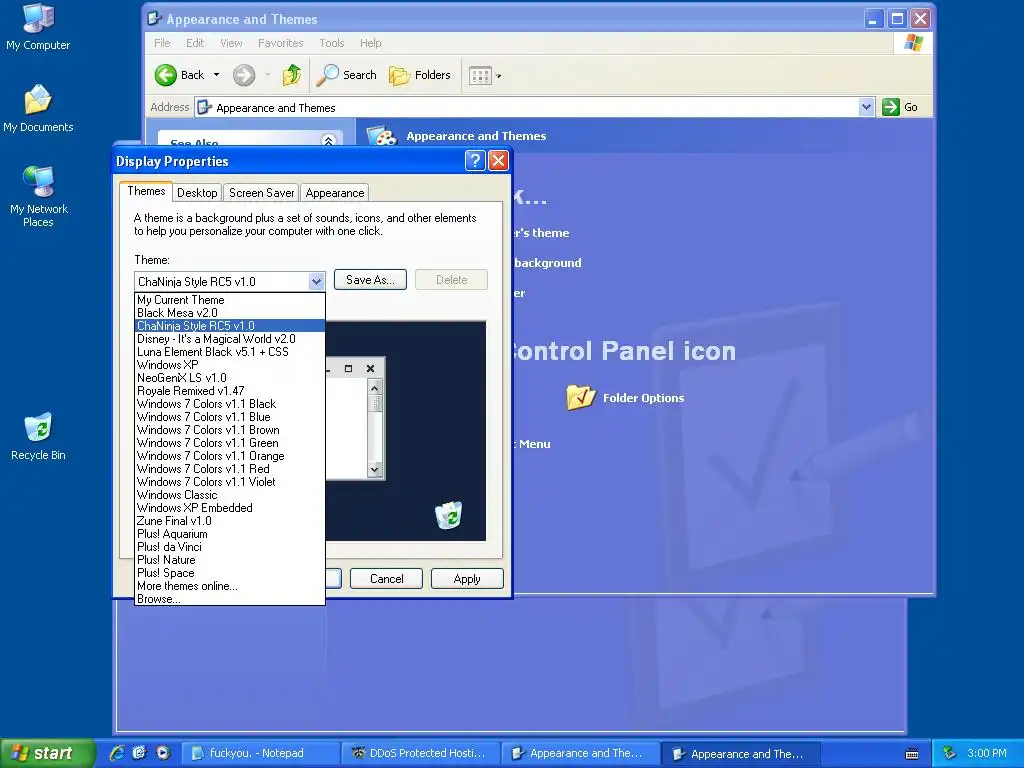The height and width of the screenshot is (768, 1024).
Task: Open DDoS Protected Hosting taskbar button
Action: click(421, 753)
